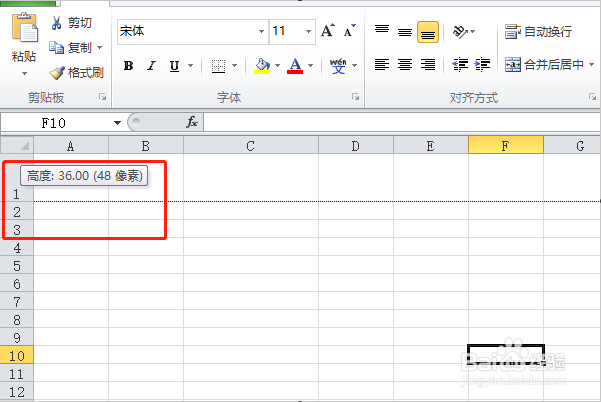The width and height of the screenshot is (601, 402).
Task: Toggle Italic formatting
Action: (152, 66)
